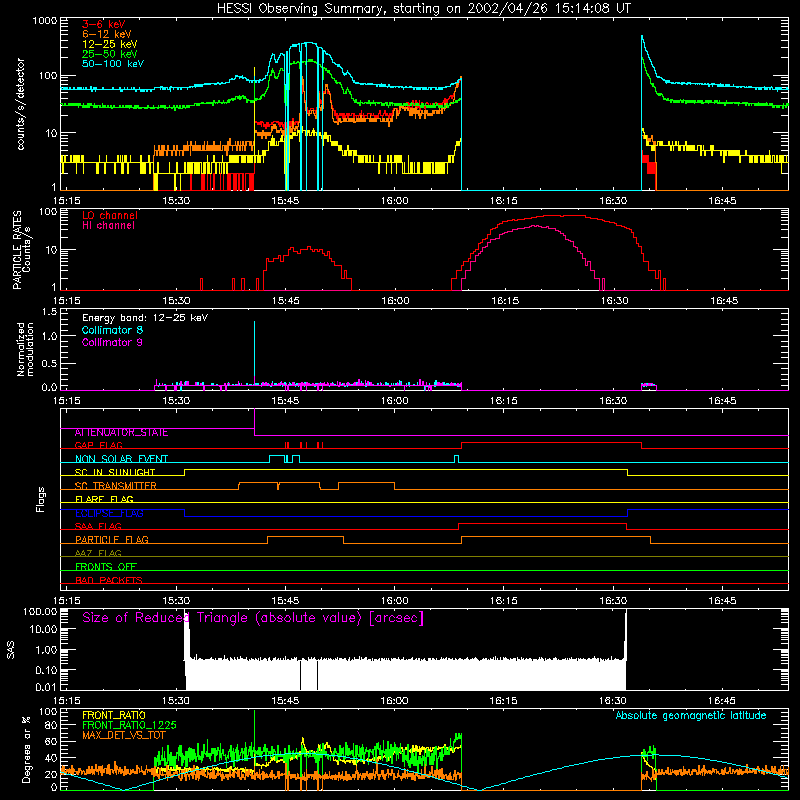Click 'Absolute geomagnetic latitude' label

[691, 716]
